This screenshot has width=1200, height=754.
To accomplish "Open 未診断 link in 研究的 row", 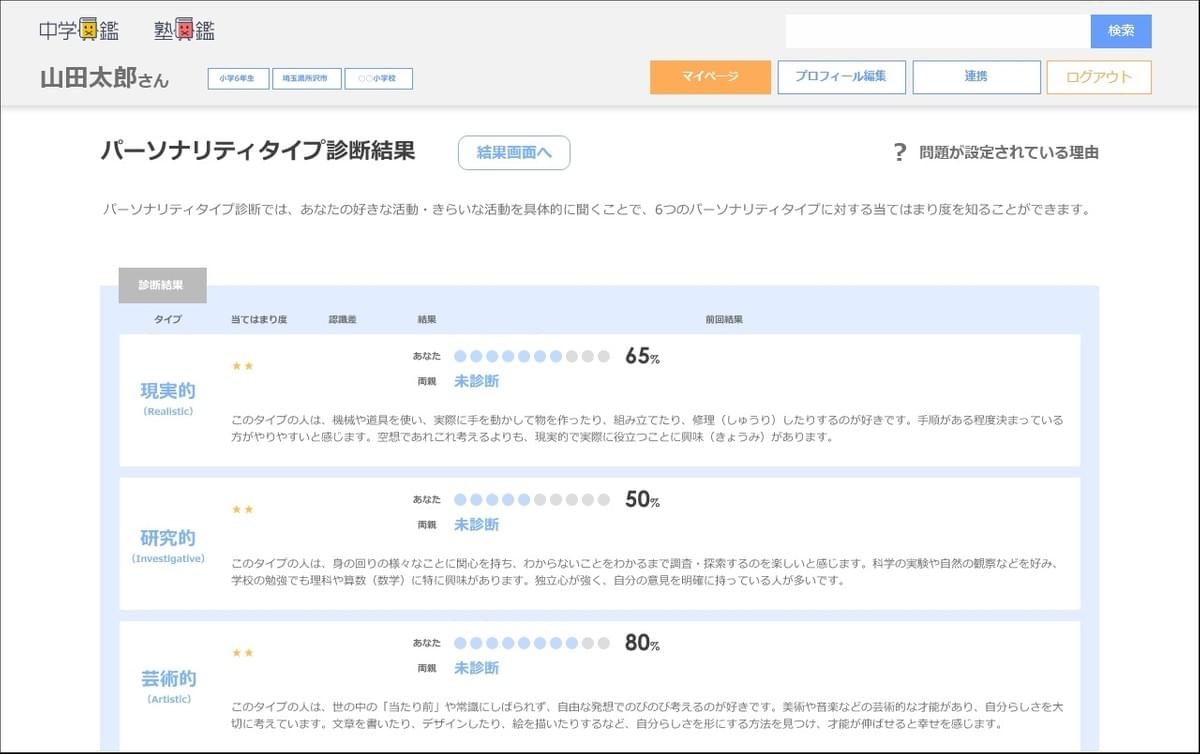I will (x=476, y=524).
